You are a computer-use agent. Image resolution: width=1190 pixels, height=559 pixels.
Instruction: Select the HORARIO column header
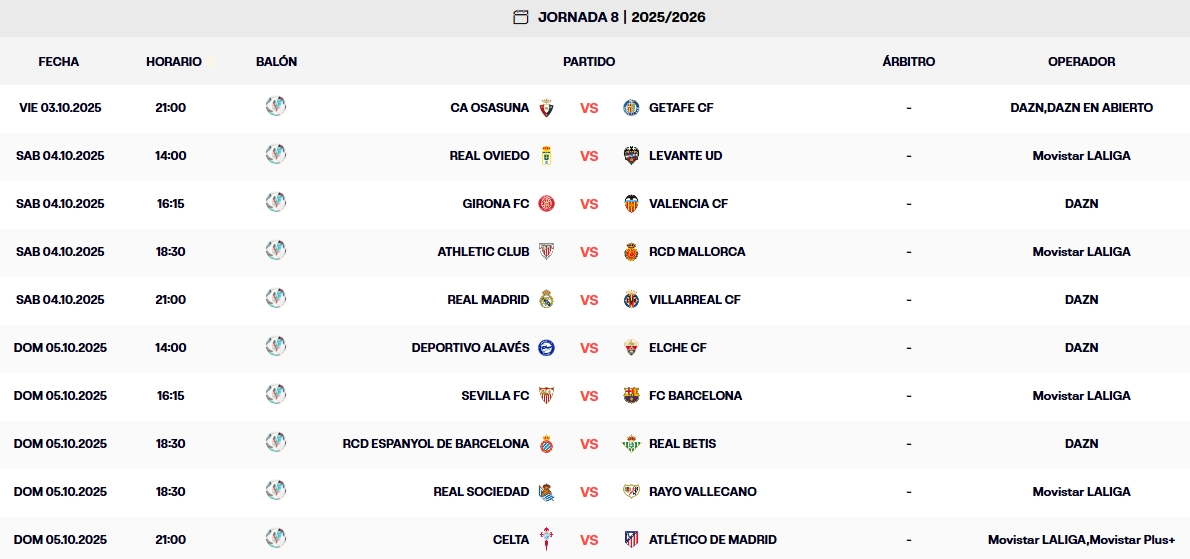pos(174,62)
